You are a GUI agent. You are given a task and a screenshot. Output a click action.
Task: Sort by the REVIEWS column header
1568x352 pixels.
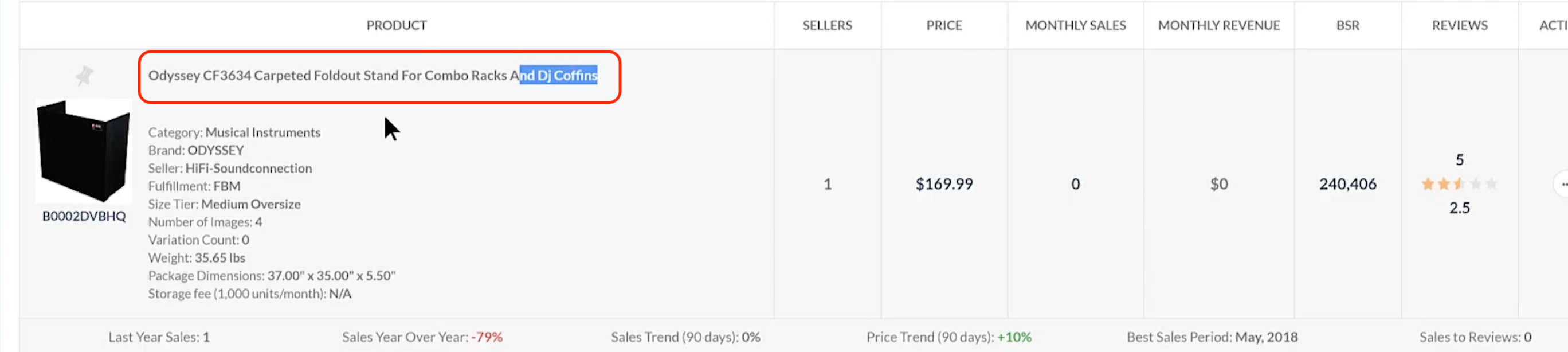point(1460,26)
